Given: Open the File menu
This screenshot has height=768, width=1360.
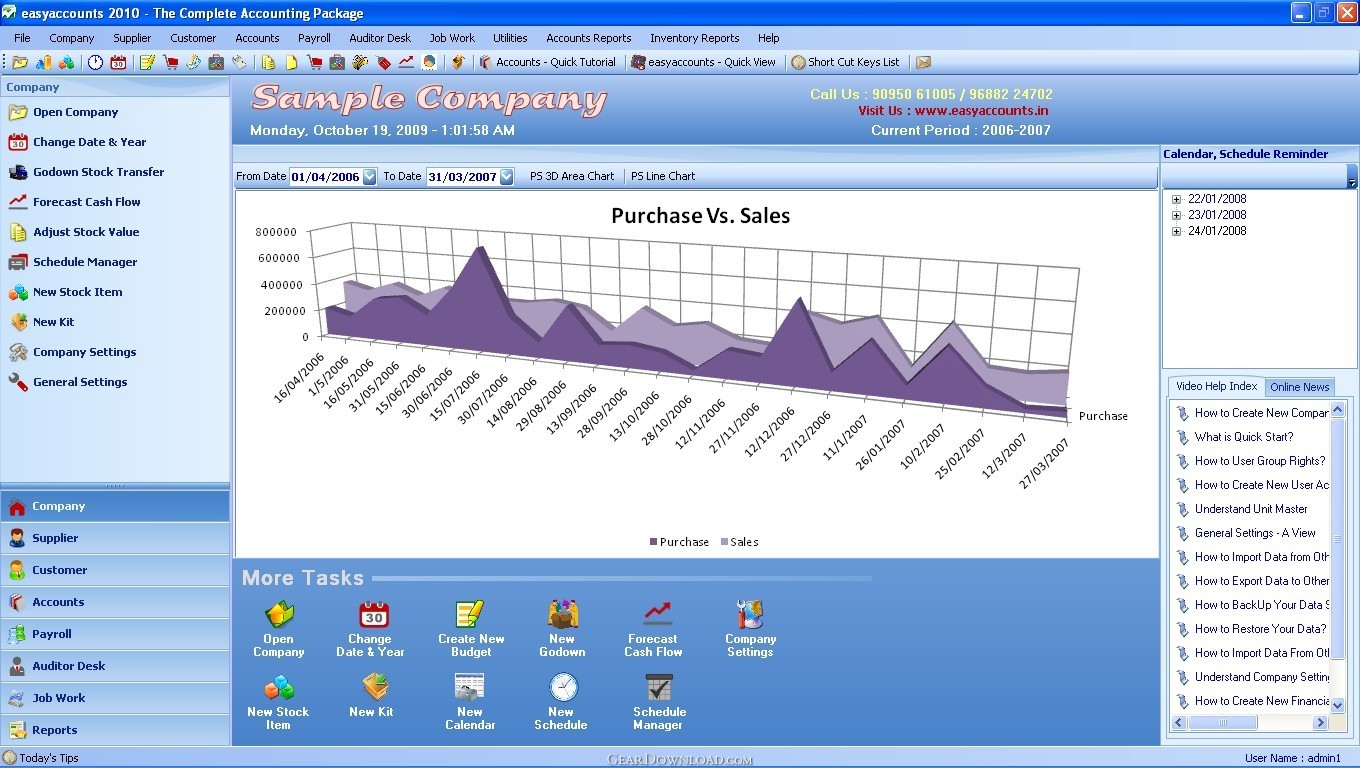Looking at the screenshot, I should pos(22,38).
